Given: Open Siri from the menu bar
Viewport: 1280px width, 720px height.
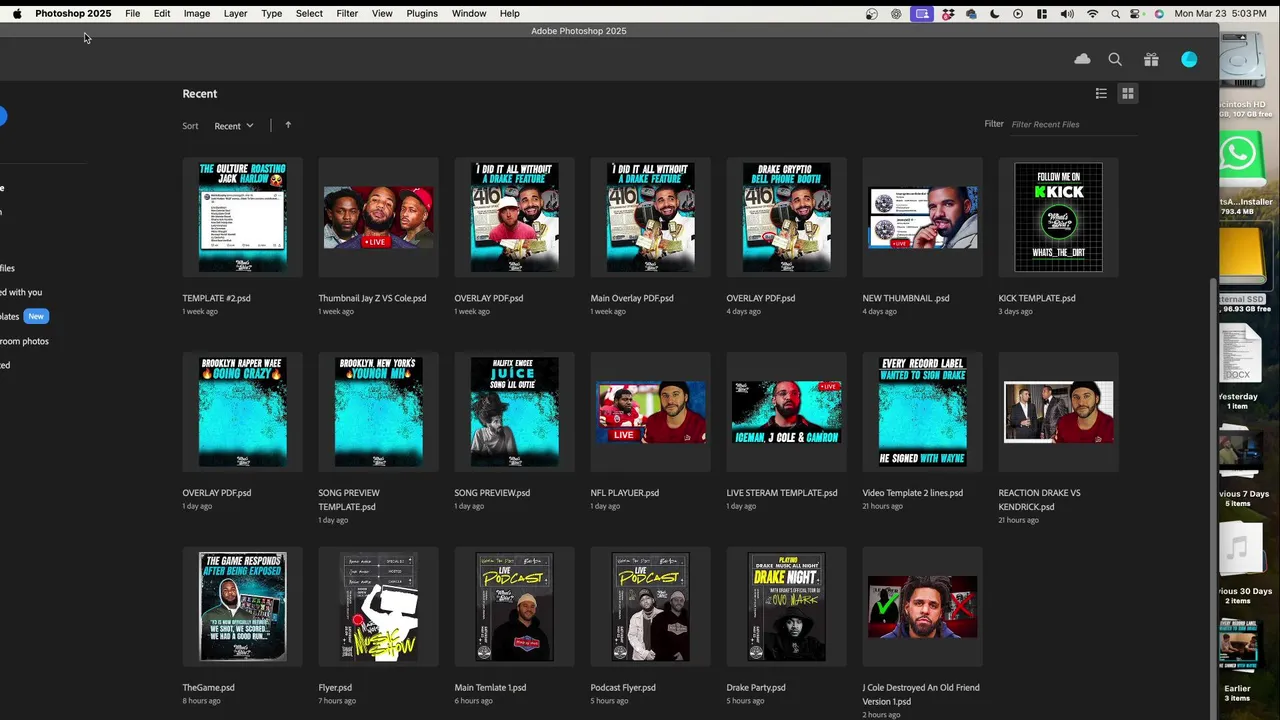Looking at the screenshot, I should pyautogui.click(x=1159, y=13).
